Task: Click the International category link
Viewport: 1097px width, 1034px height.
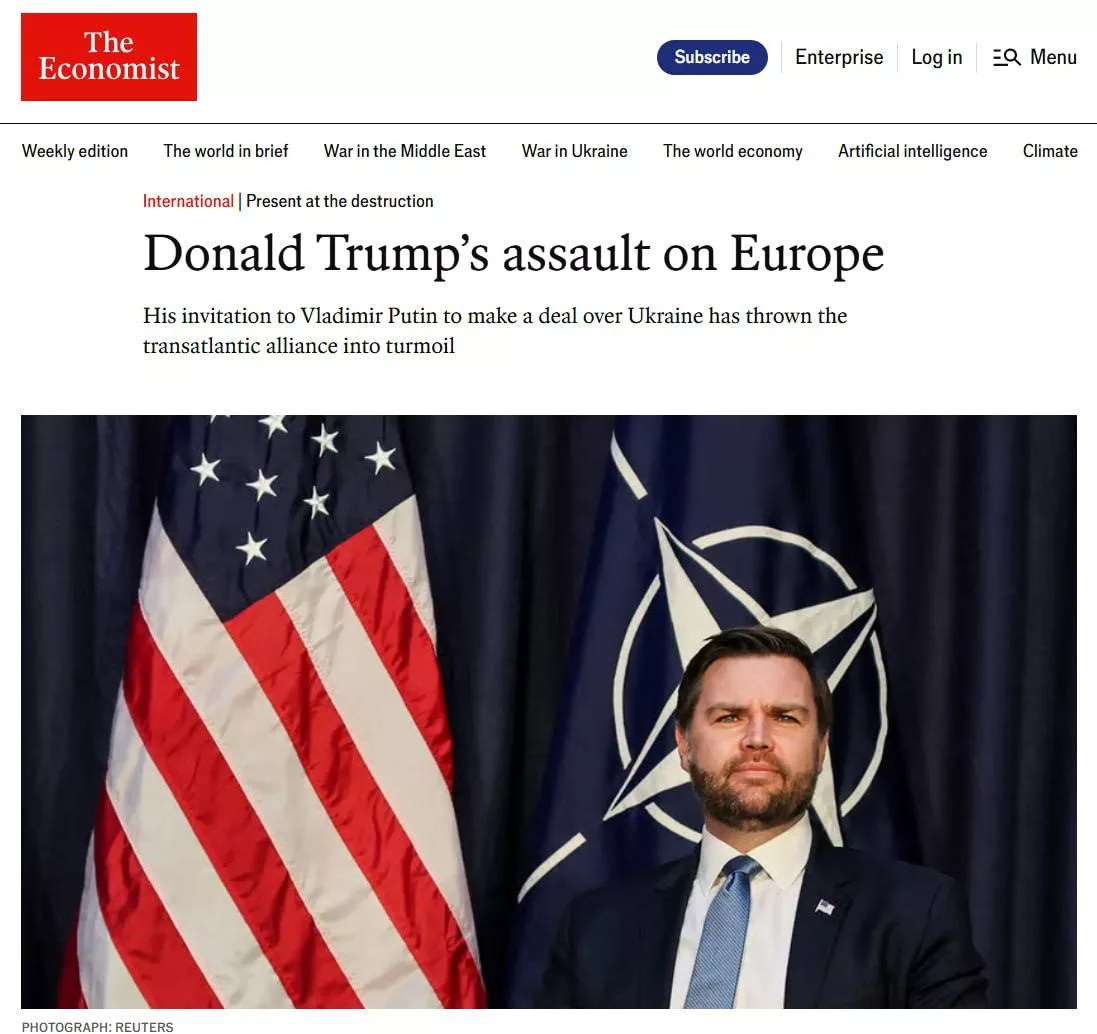Action: 188,201
